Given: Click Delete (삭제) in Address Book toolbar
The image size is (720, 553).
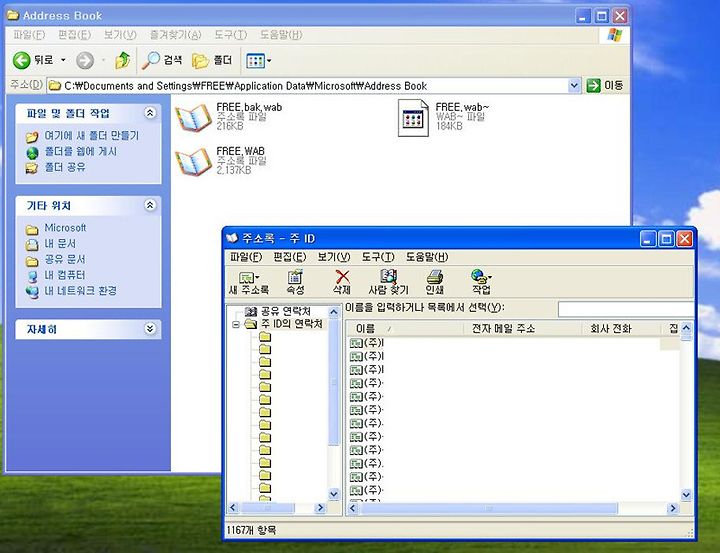Looking at the screenshot, I should pyautogui.click(x=342, y=282).
